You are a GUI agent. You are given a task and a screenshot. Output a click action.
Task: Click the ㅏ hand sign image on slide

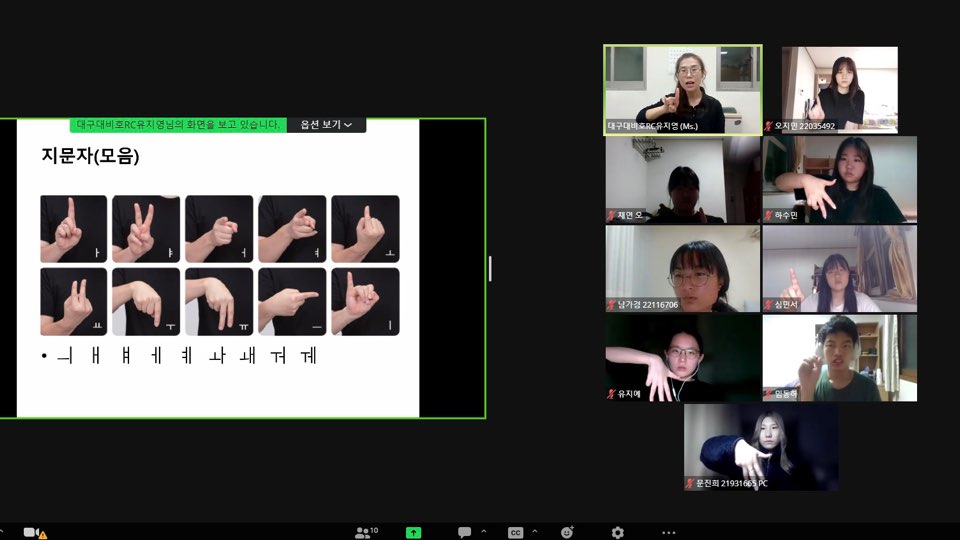coord(73,228)
